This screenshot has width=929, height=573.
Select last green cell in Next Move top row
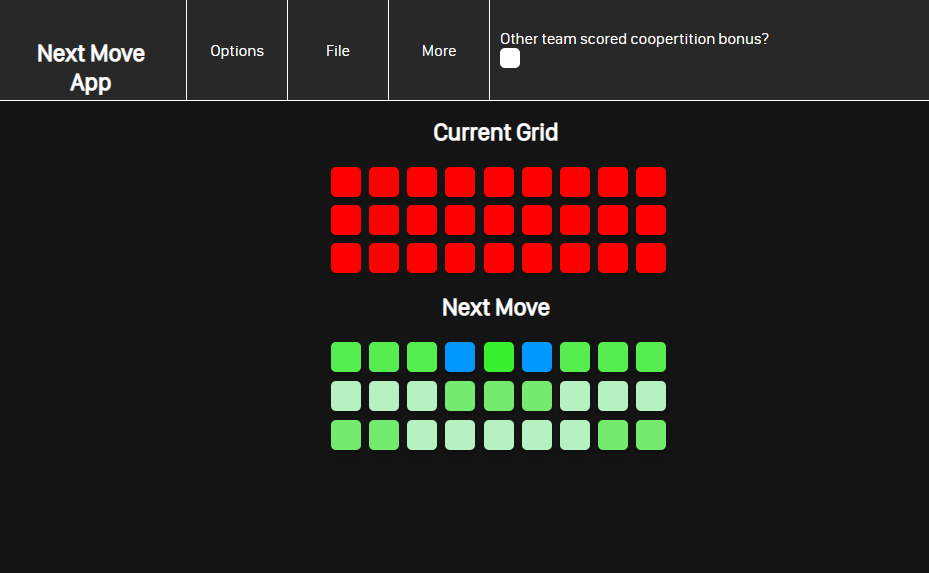click(651, 357)
